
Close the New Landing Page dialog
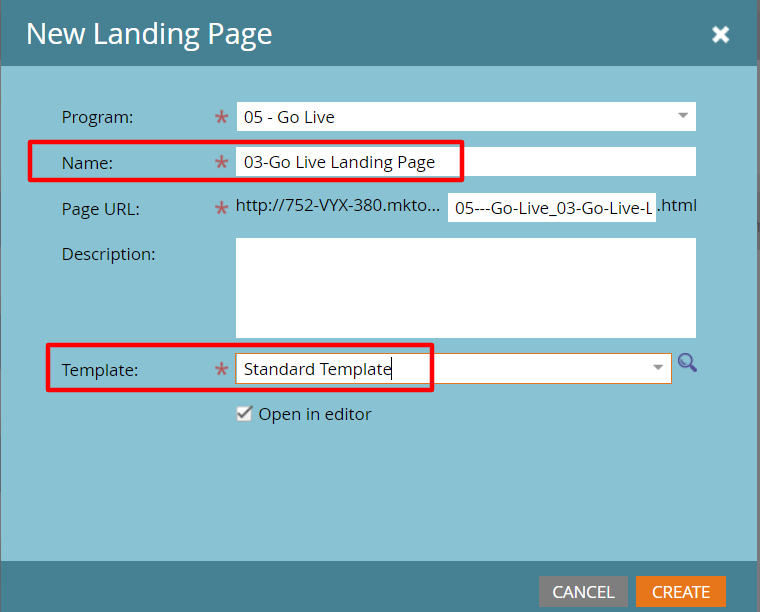point(720,34)
